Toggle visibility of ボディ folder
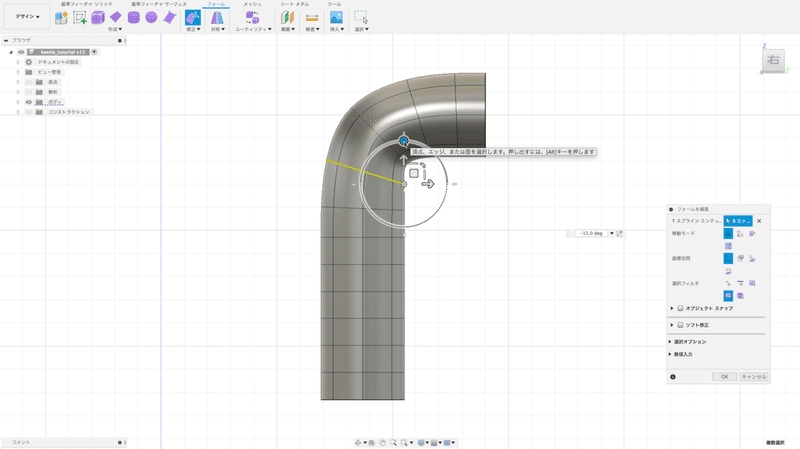This screenshot has width=800, height=449. (29, 102)
